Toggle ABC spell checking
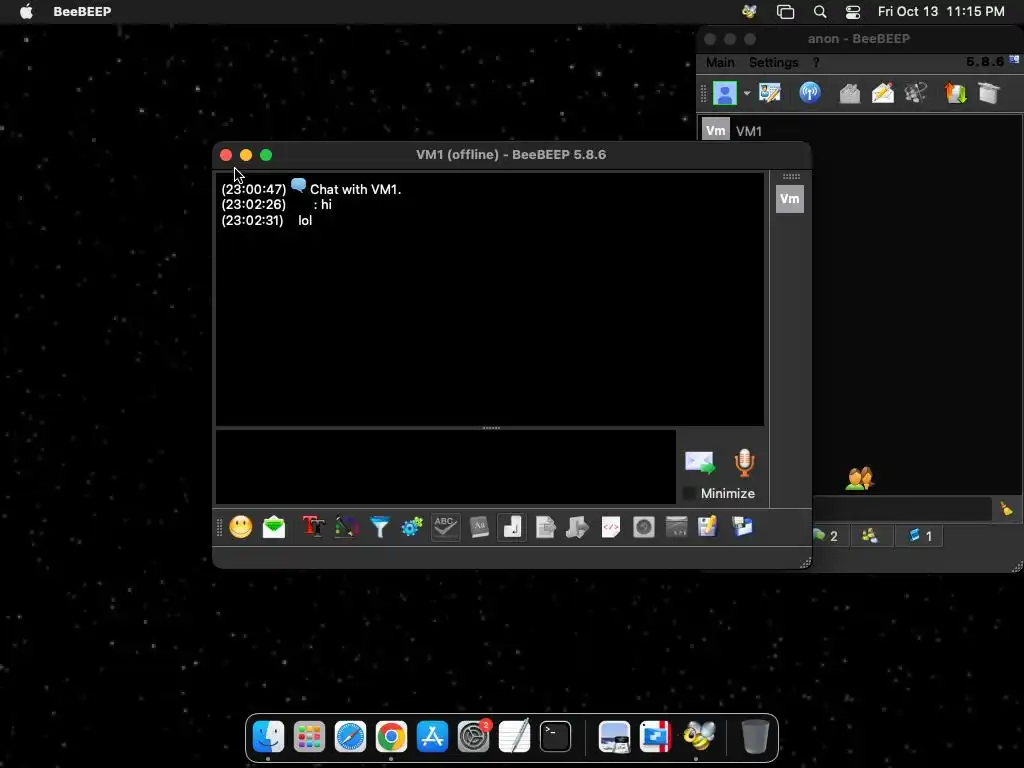Viewport: 1024px width, 768px height. coord(445,526)
